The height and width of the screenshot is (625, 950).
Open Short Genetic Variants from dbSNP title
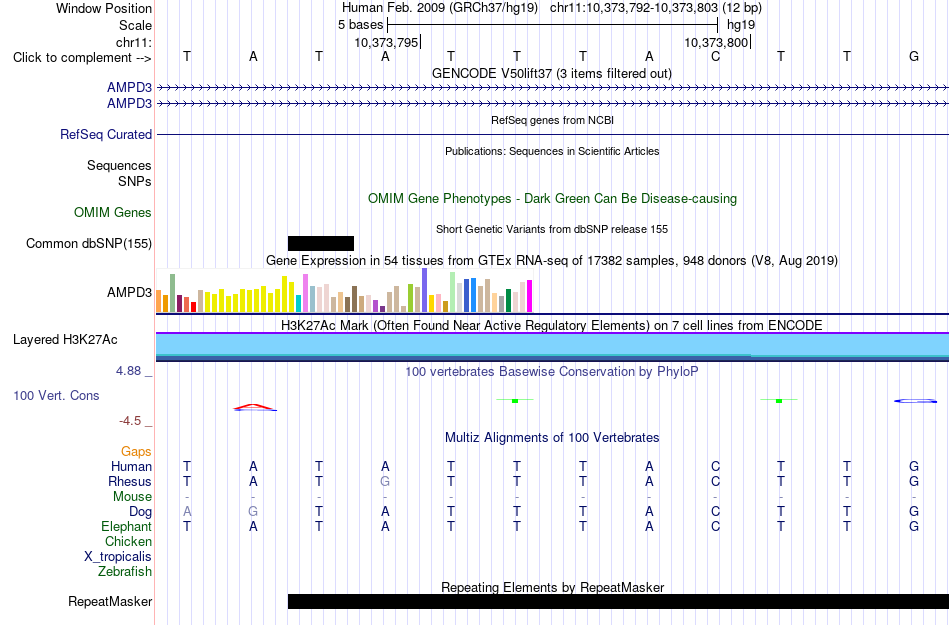[552, 230]
